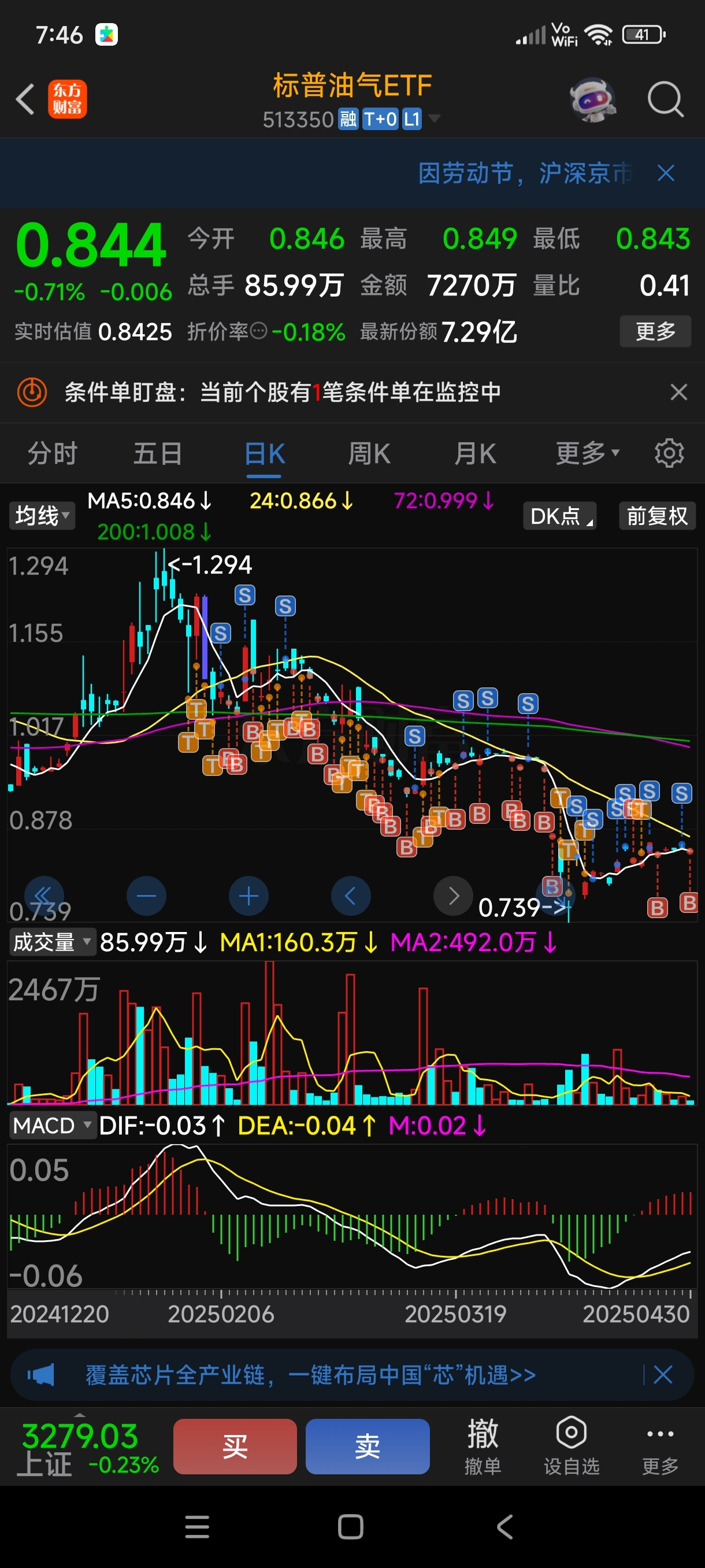Image resolution: width=705 pixels, height=1568 pixels.
Task: Zoom in chart with plus button
Action: click(x=248, y=896)
